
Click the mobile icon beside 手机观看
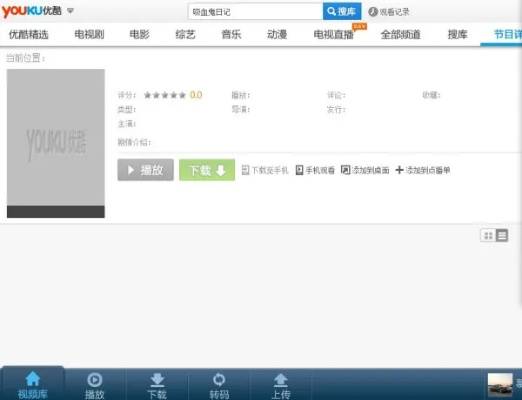pyautogui.click(x=299, y=170)
